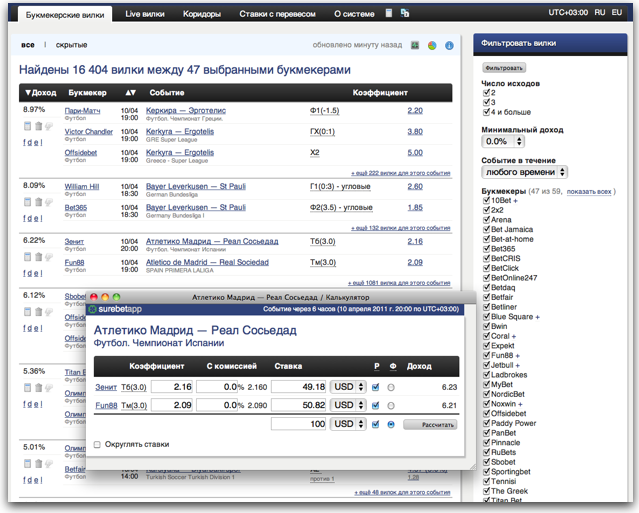Open the USD currency dropdown in the Fun88 row
Image resolution: width=639 pixels, height=513 pixels.
pos(348,405)
